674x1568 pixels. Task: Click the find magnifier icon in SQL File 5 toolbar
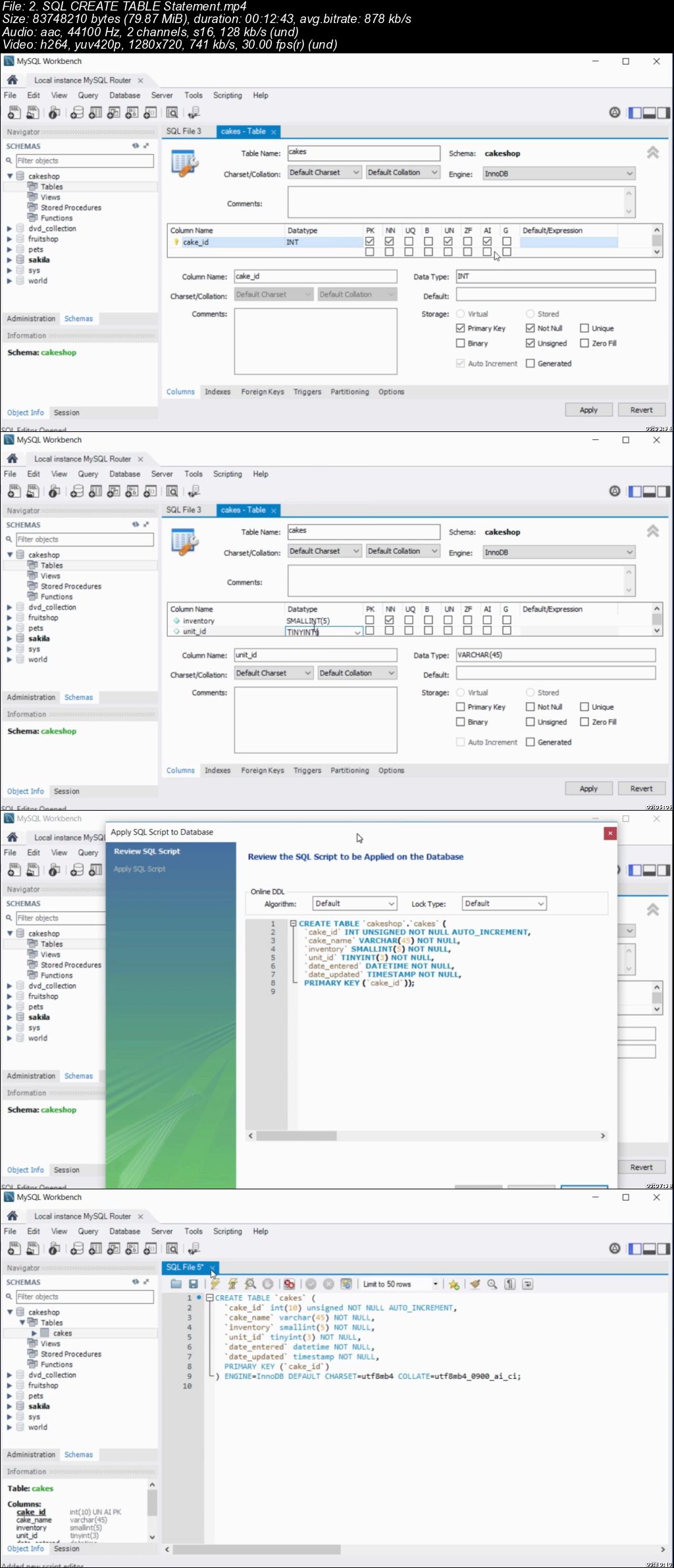pos(492,1284)
